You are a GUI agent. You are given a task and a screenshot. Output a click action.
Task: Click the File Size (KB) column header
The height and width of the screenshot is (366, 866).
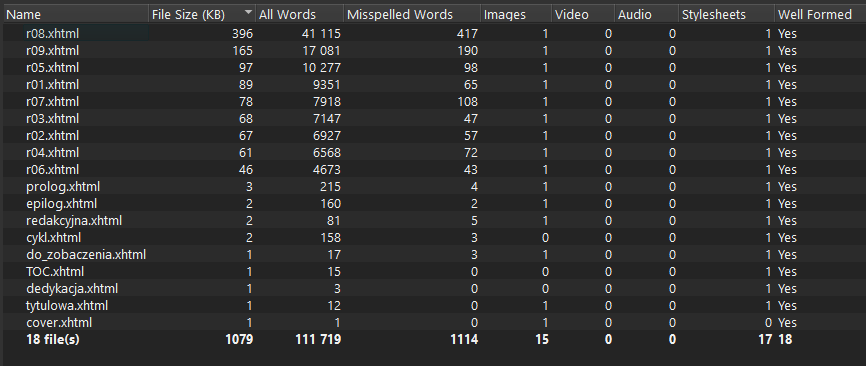coord(202,15)
